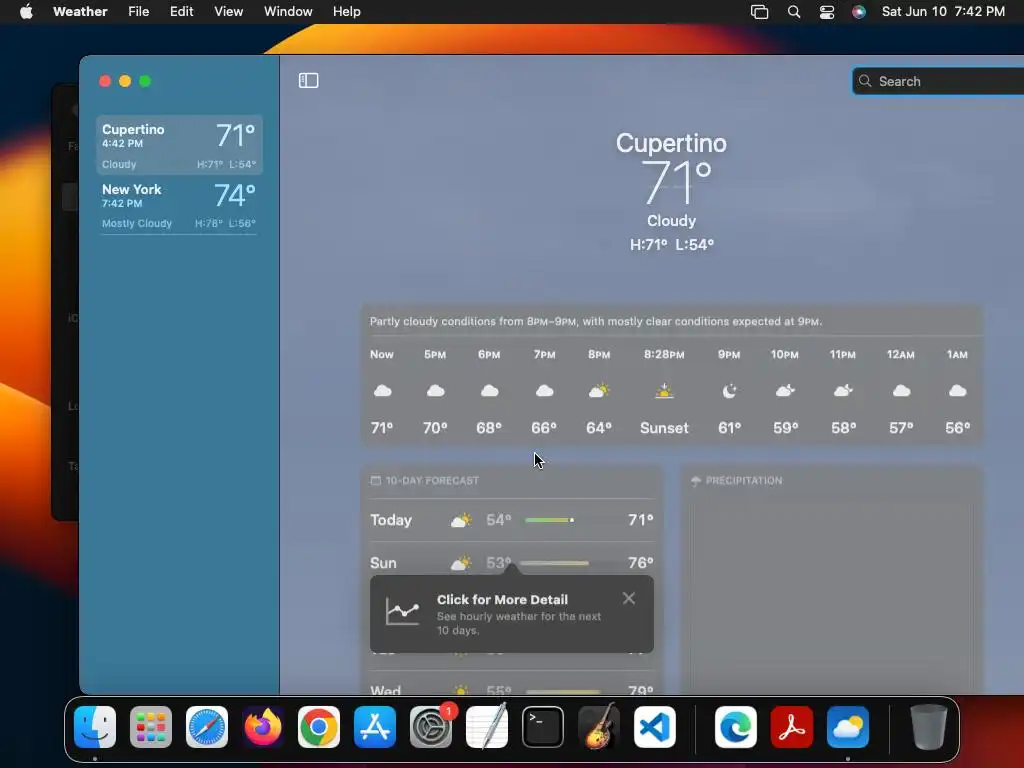Select Cupertino in the city list
Image resolution: width=1024 pixels, height=768 pixels.
[180, 145]
